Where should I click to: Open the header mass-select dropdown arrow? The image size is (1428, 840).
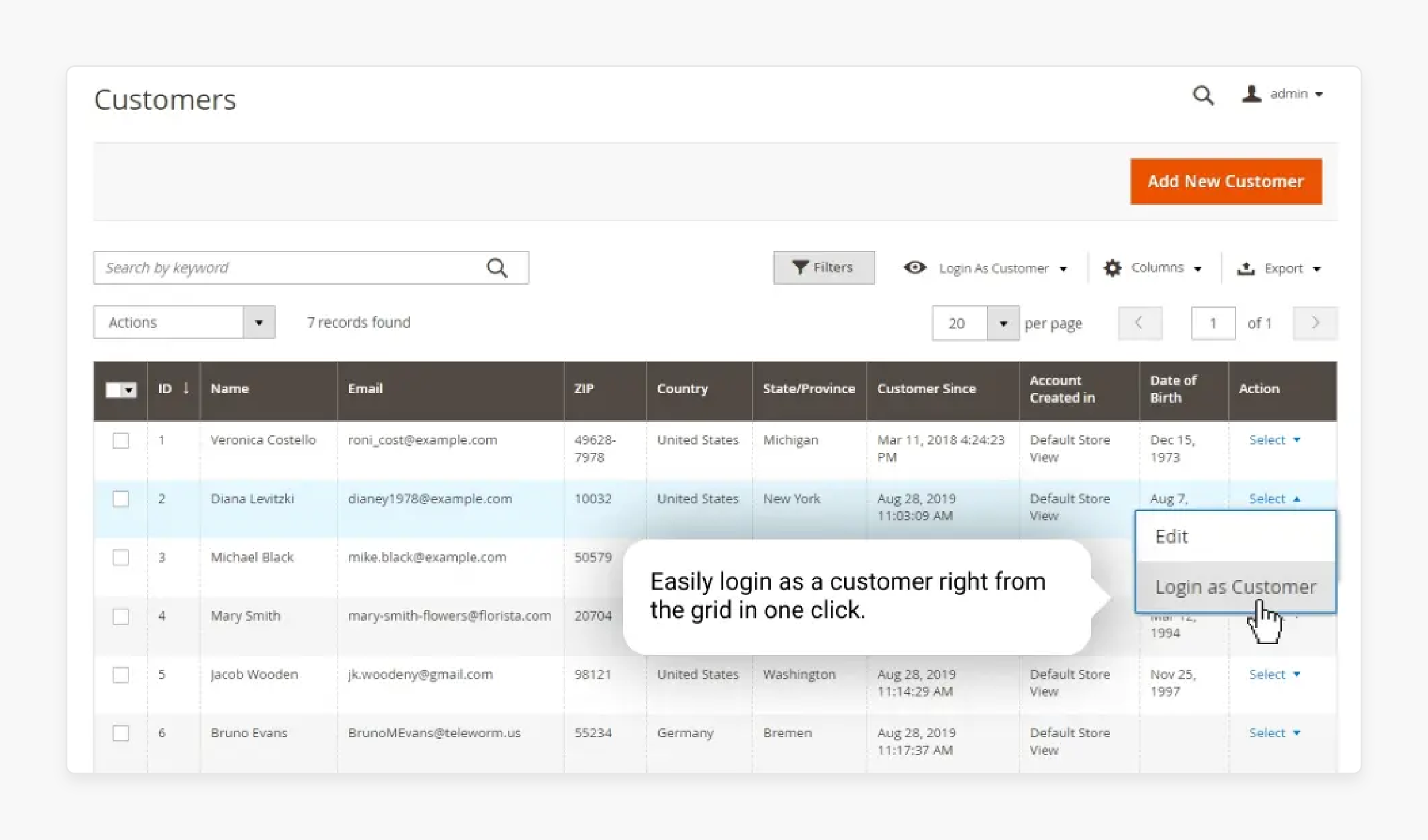point(129,390)
